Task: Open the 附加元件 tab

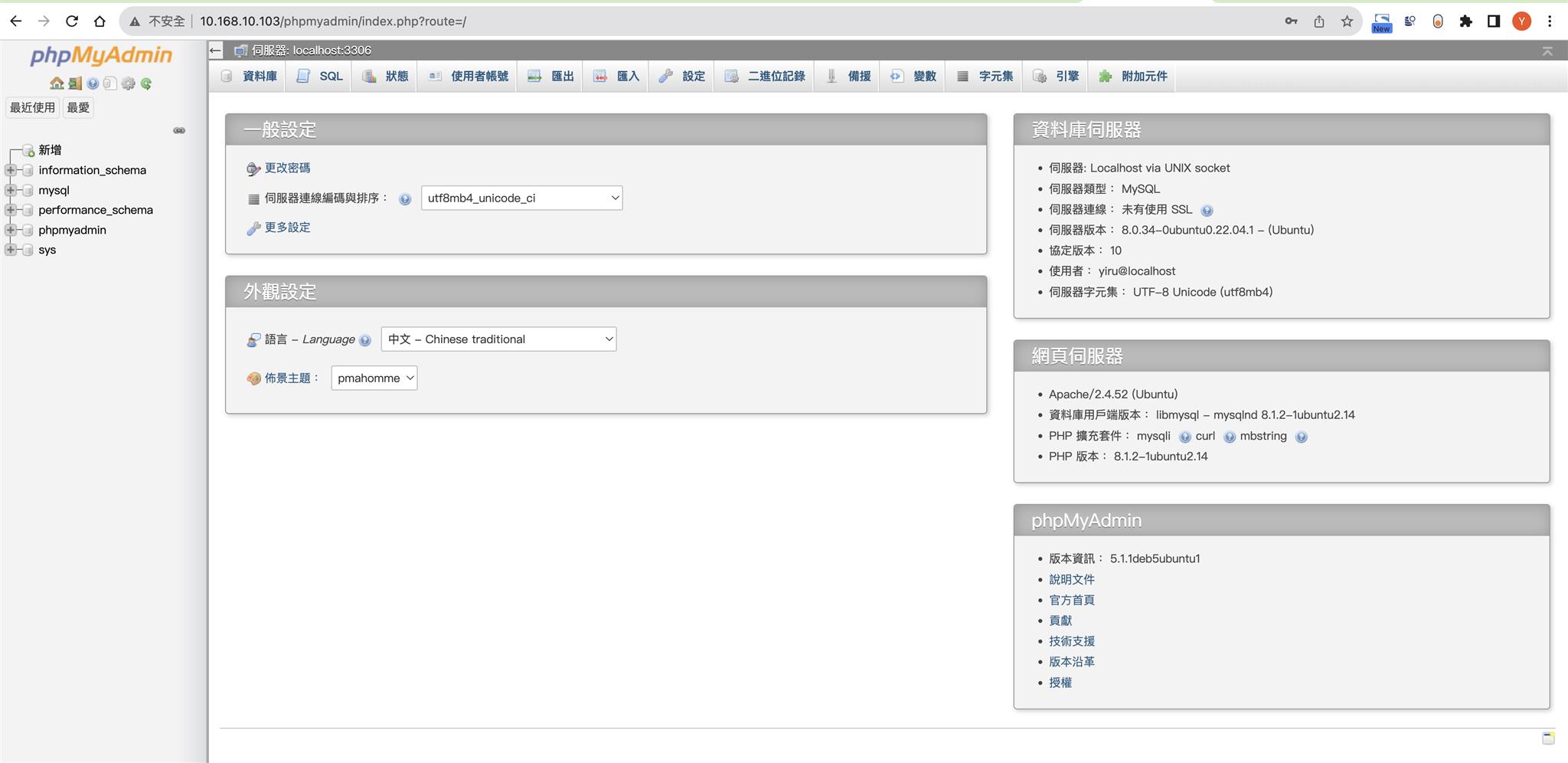Action: tap(1133, 76)
